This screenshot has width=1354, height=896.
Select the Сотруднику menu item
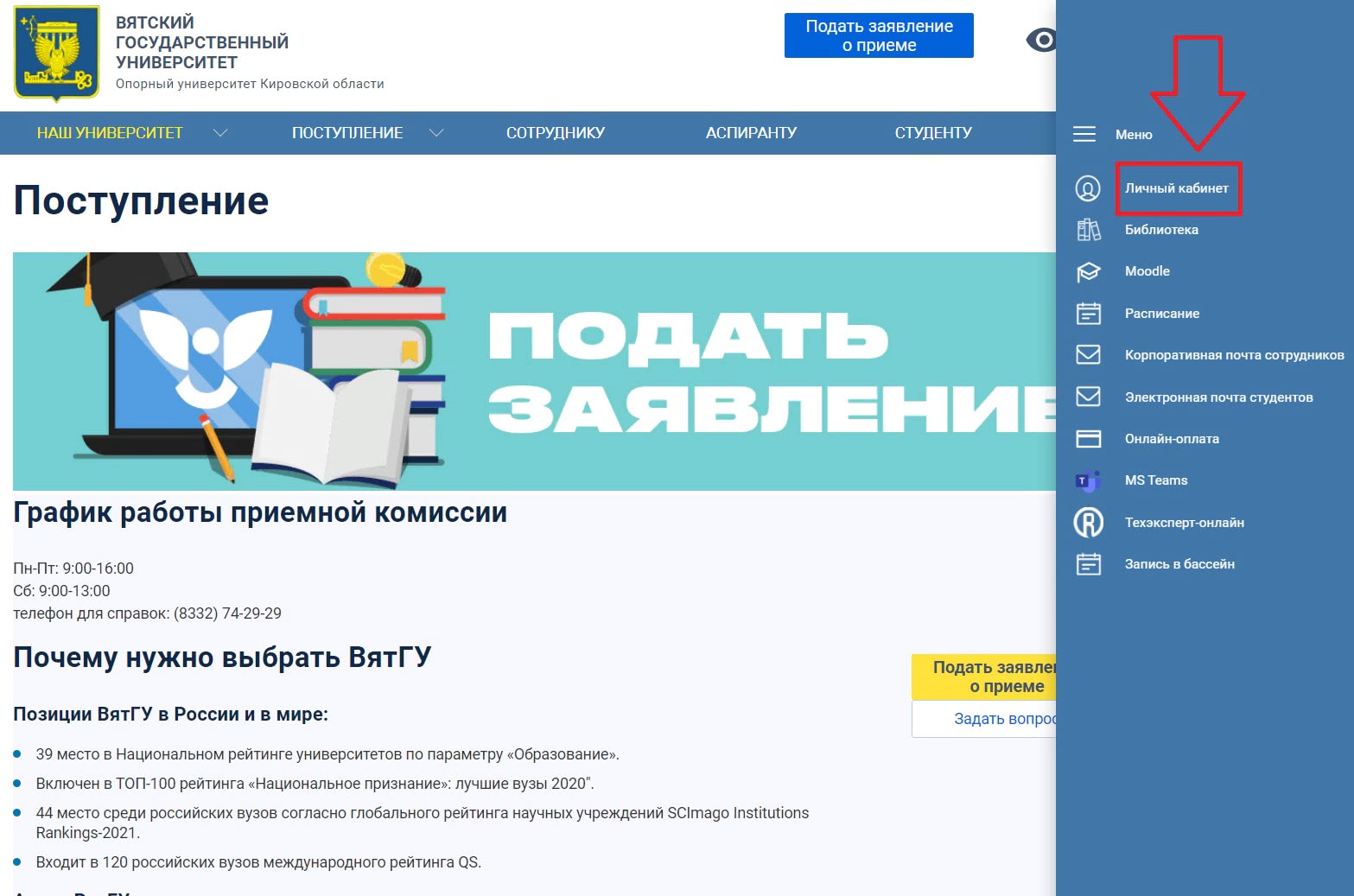(555, 133)
